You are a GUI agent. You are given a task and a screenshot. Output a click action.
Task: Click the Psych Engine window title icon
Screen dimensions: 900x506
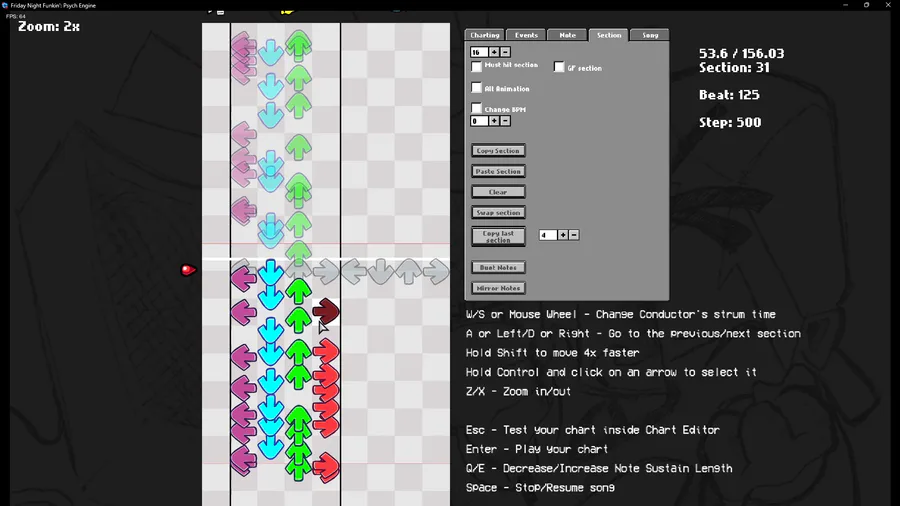pos(5,5)
